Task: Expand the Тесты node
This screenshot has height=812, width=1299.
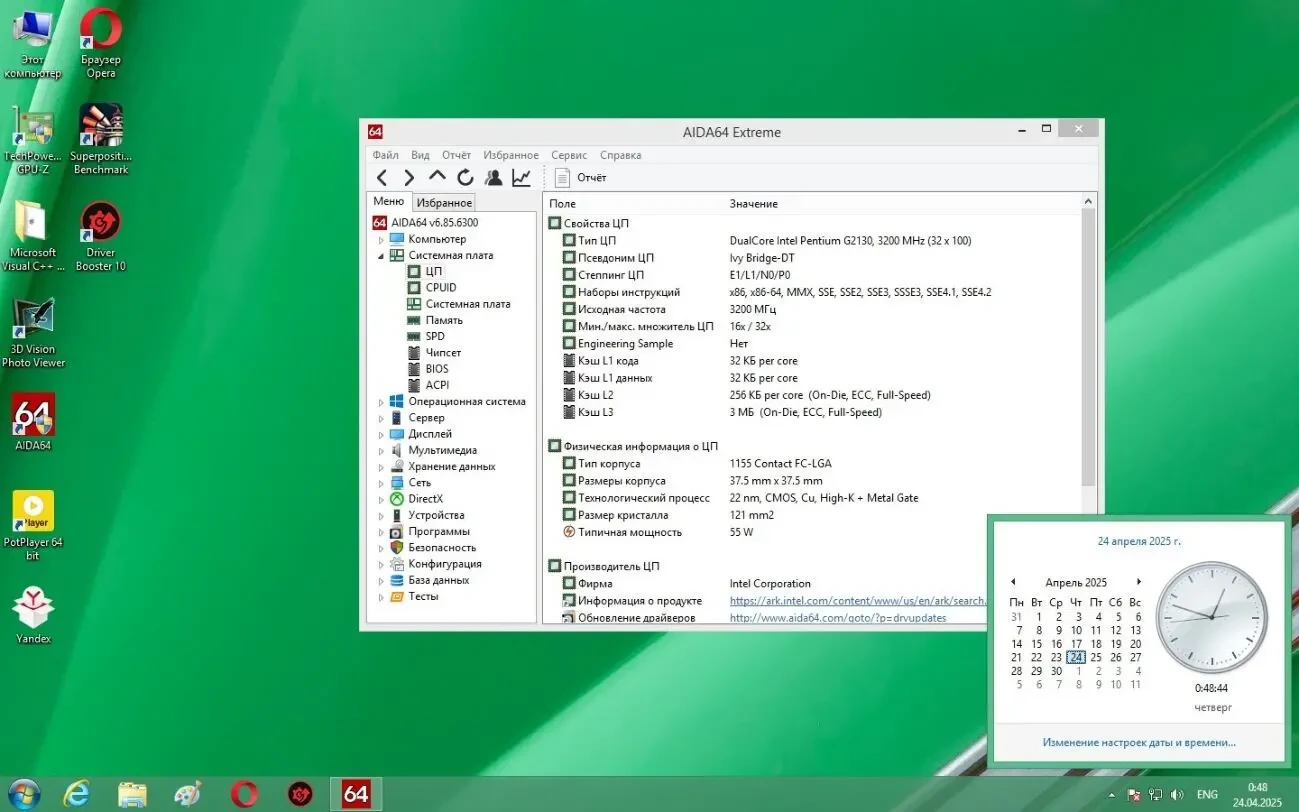Action: pos(381,596)
